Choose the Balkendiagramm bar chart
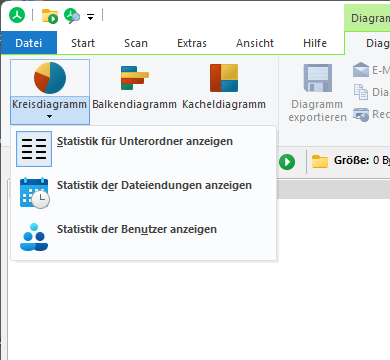 coord(134,87)
